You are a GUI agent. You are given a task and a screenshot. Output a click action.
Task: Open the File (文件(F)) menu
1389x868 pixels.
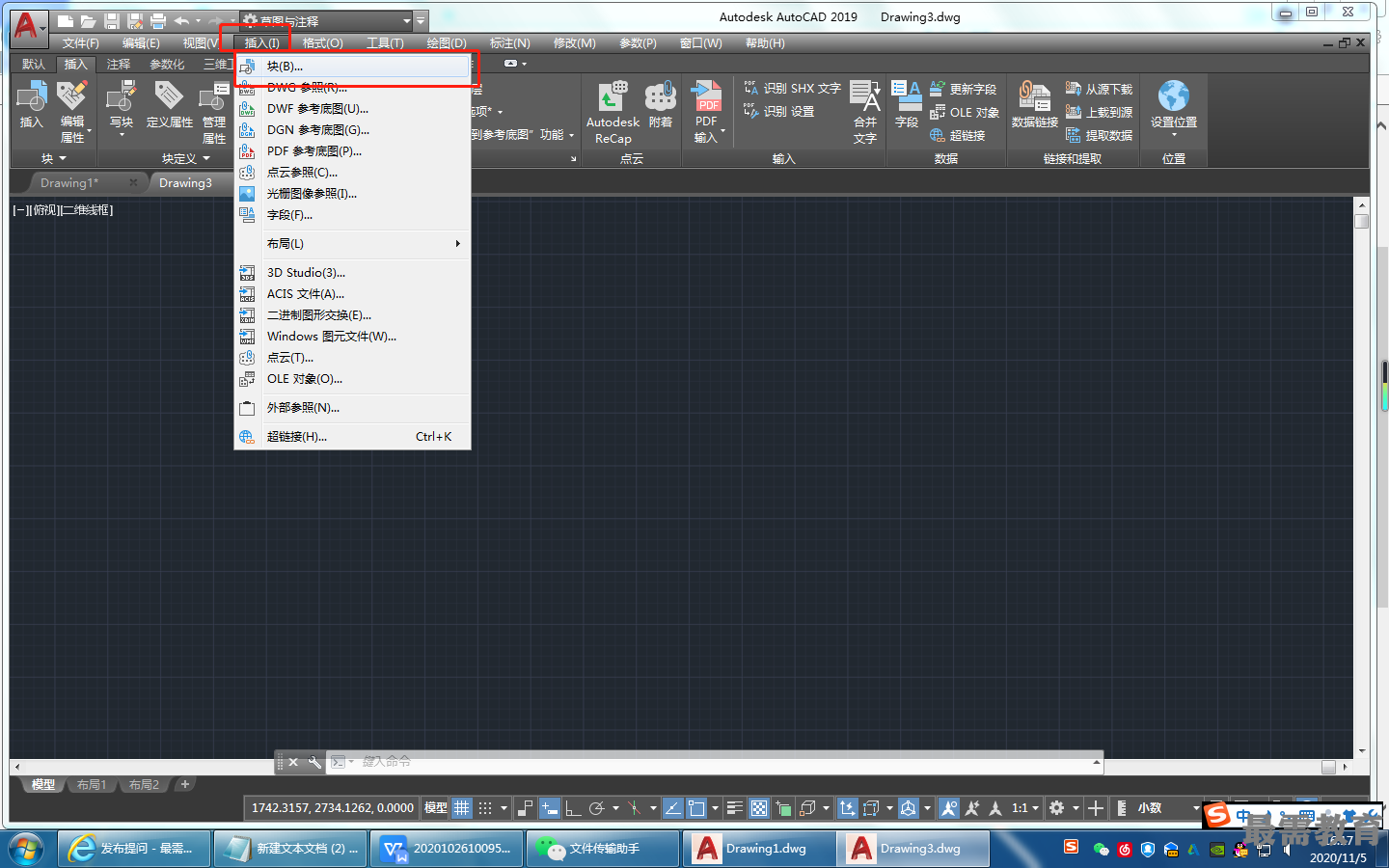pyautogui.click(x=81, y=43)
